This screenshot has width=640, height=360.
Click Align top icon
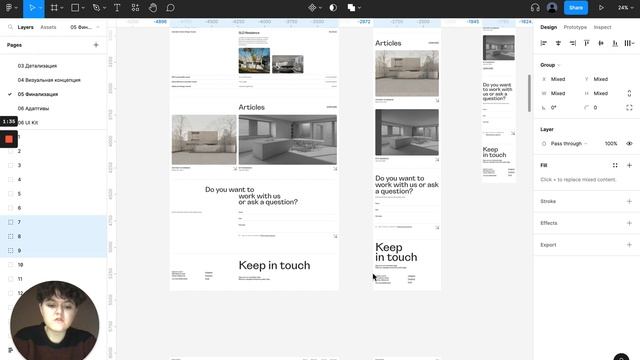587,43
